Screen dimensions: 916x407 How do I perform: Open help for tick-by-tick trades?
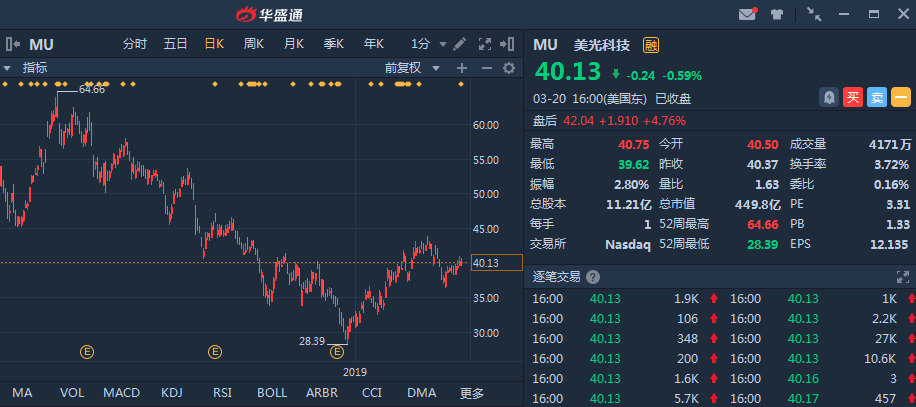click(592, 277)
